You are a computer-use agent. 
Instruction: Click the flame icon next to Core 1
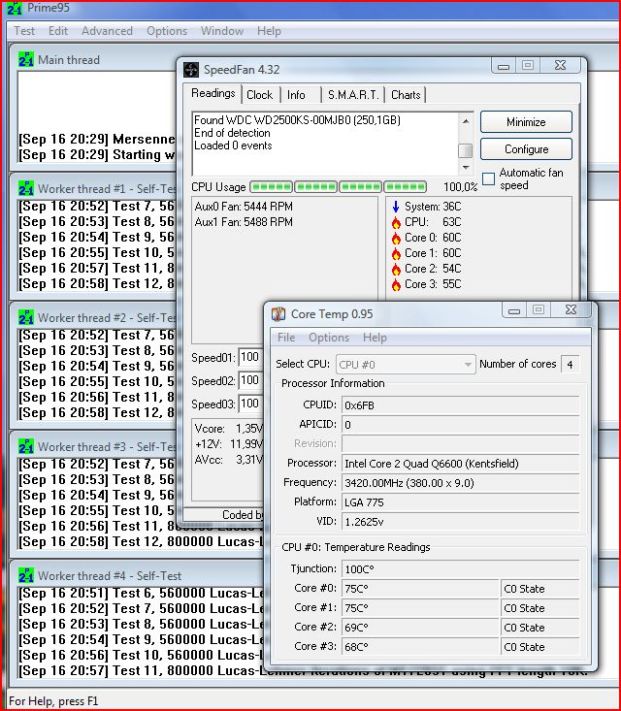[x=396, y=253]
